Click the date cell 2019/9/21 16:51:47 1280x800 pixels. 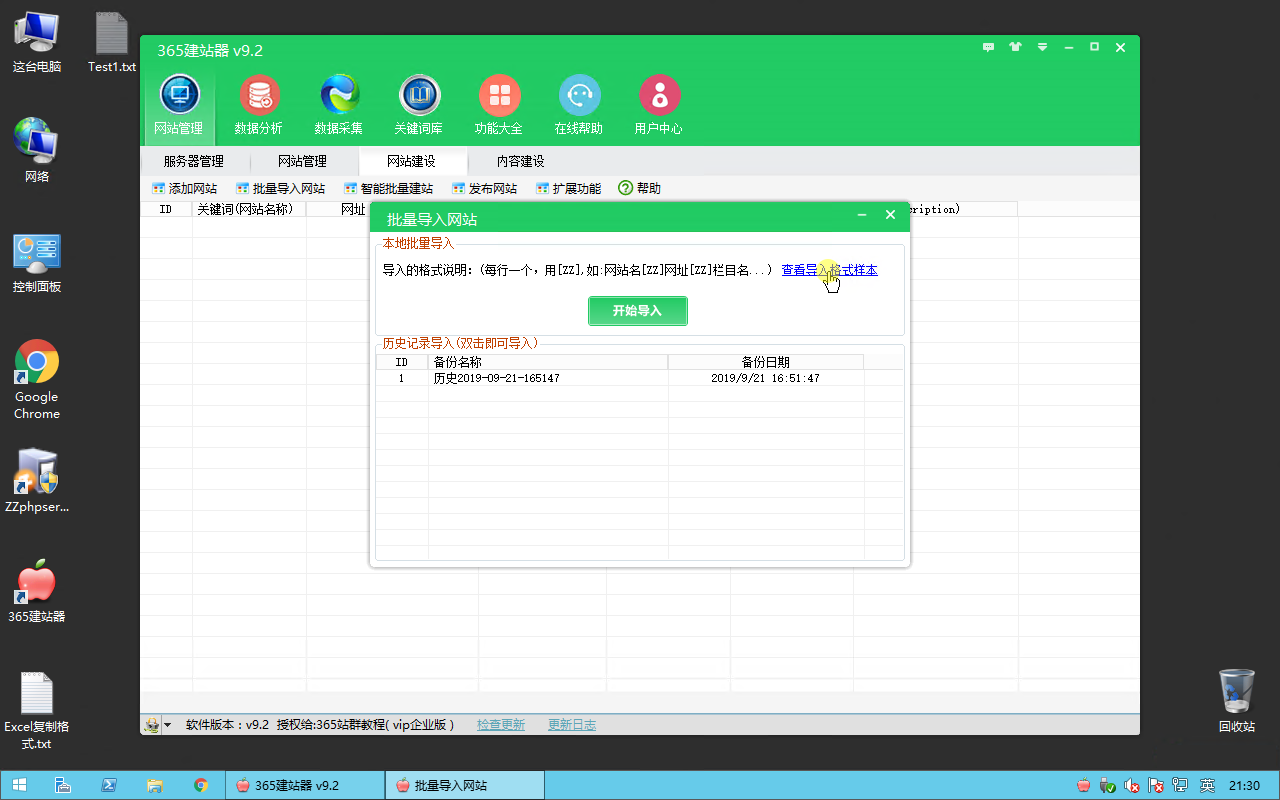(x=765, y=379)
